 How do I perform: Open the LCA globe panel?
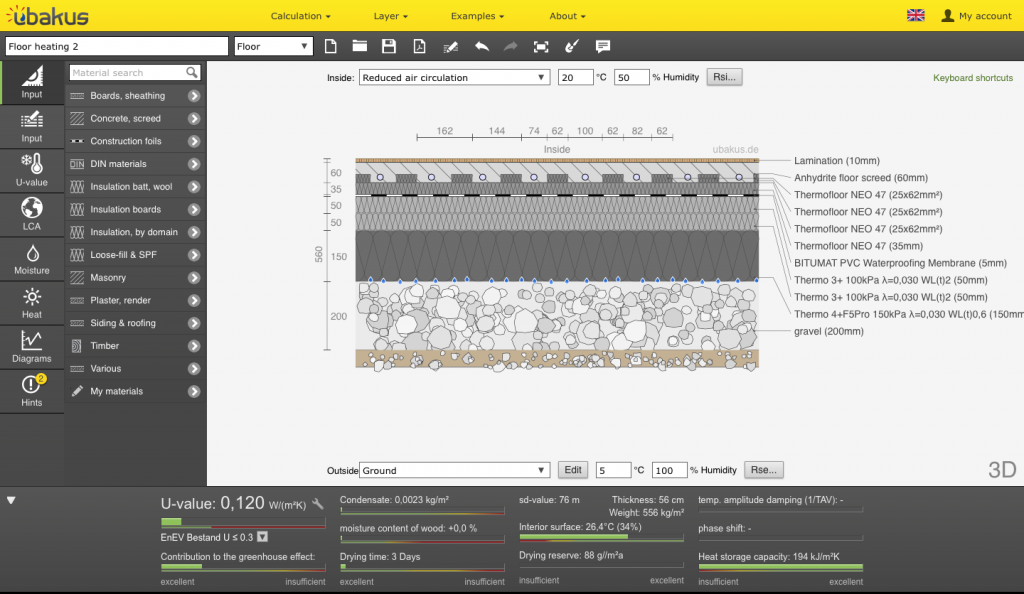pos(32,214)
